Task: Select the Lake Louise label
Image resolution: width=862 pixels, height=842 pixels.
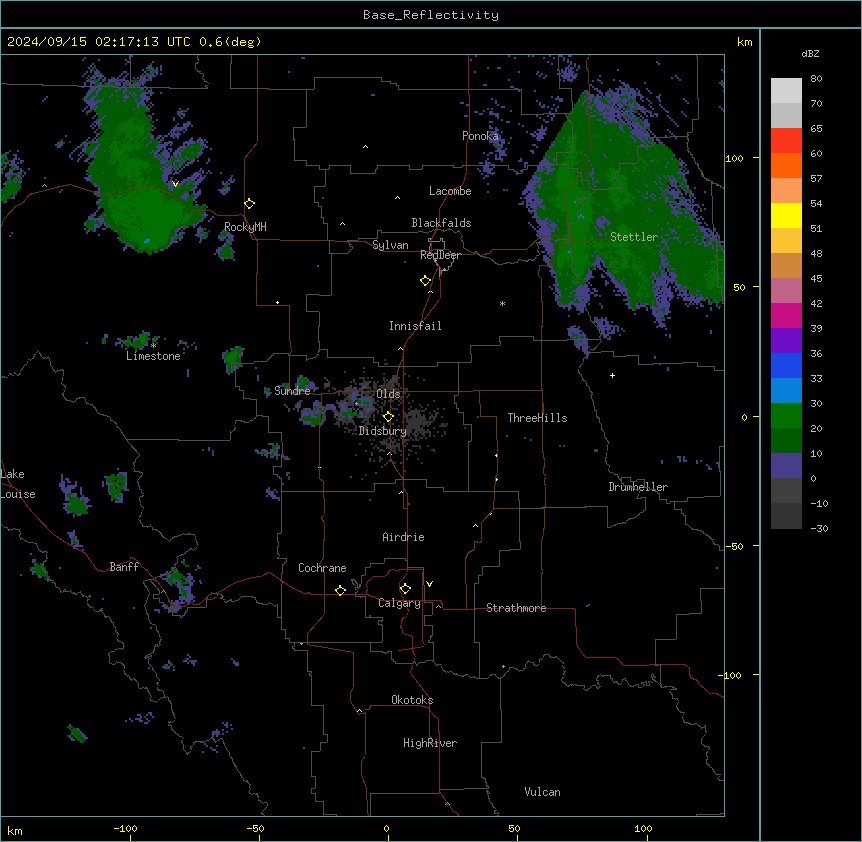Action: pos(18,484)
